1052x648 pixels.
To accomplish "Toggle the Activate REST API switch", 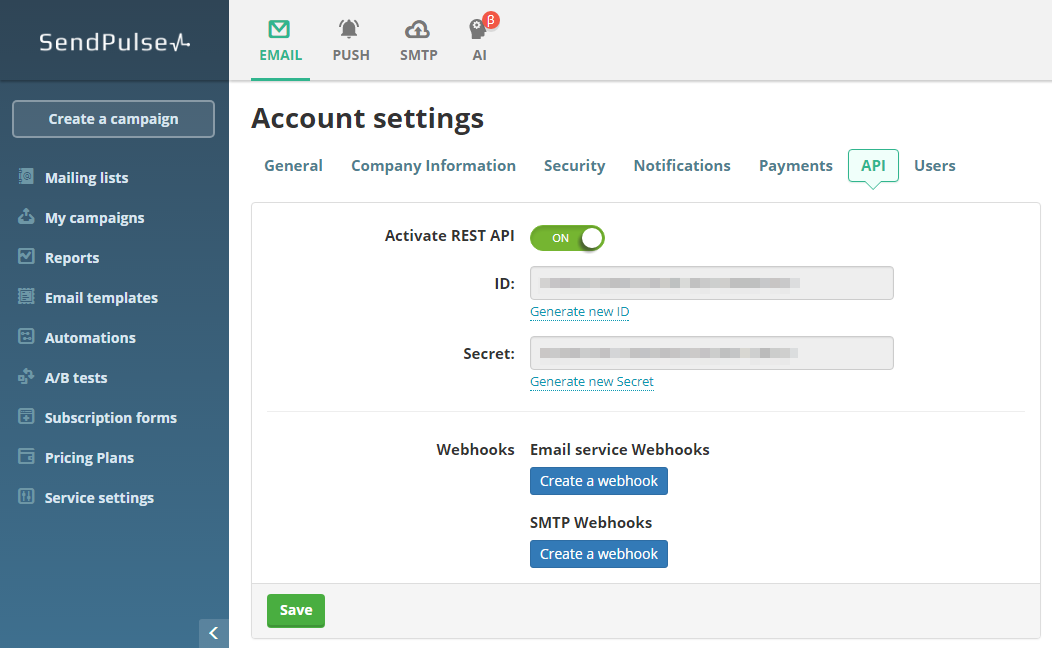I will click(567, 238).
